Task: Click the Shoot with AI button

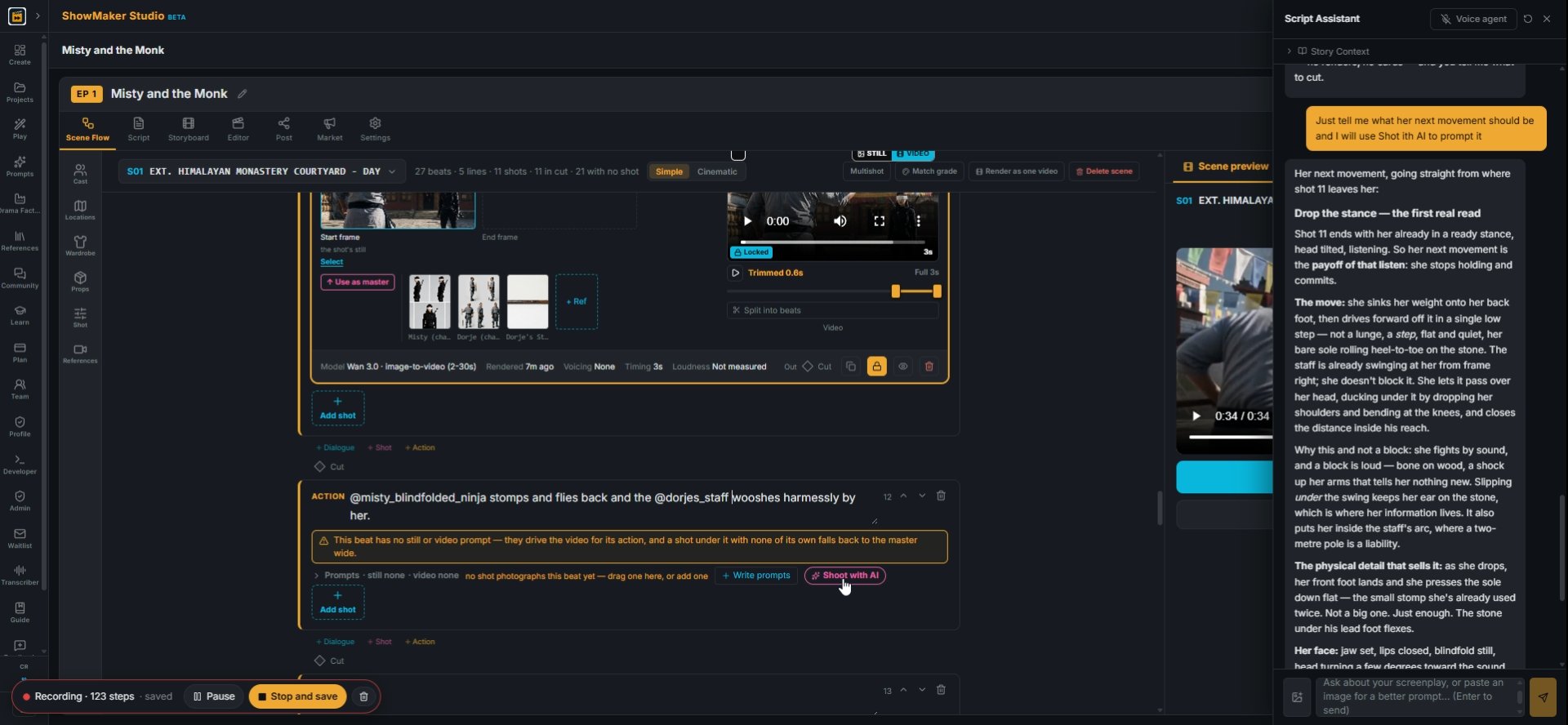Action: pos(845,576)
